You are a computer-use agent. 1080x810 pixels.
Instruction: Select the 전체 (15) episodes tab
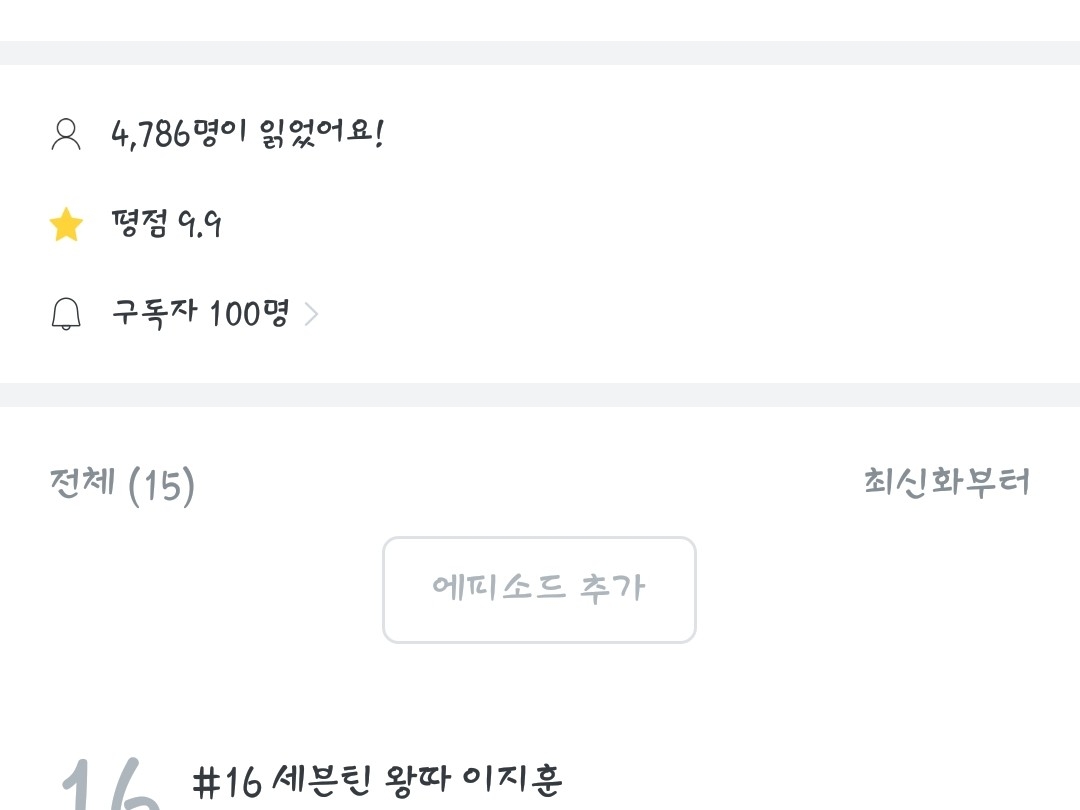pos(122,485)
